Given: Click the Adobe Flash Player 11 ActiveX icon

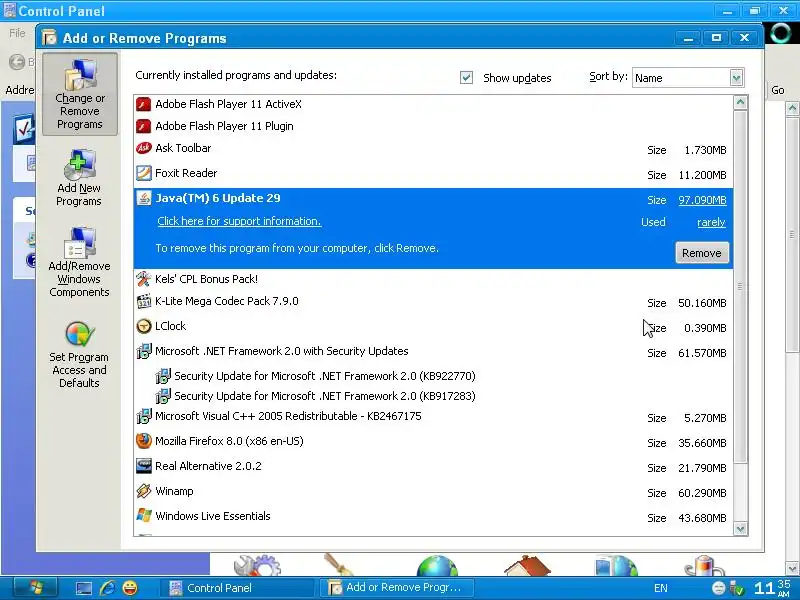Looking at the screenshot, I should pos(144,104).
